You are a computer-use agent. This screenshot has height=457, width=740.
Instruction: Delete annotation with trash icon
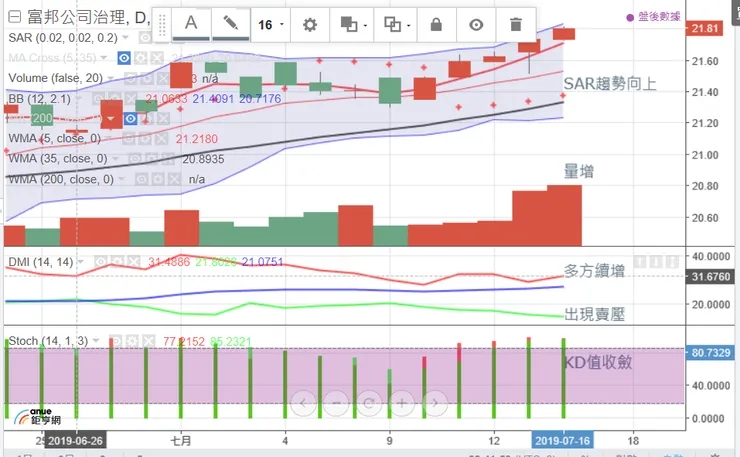click(x=516, y=25)
